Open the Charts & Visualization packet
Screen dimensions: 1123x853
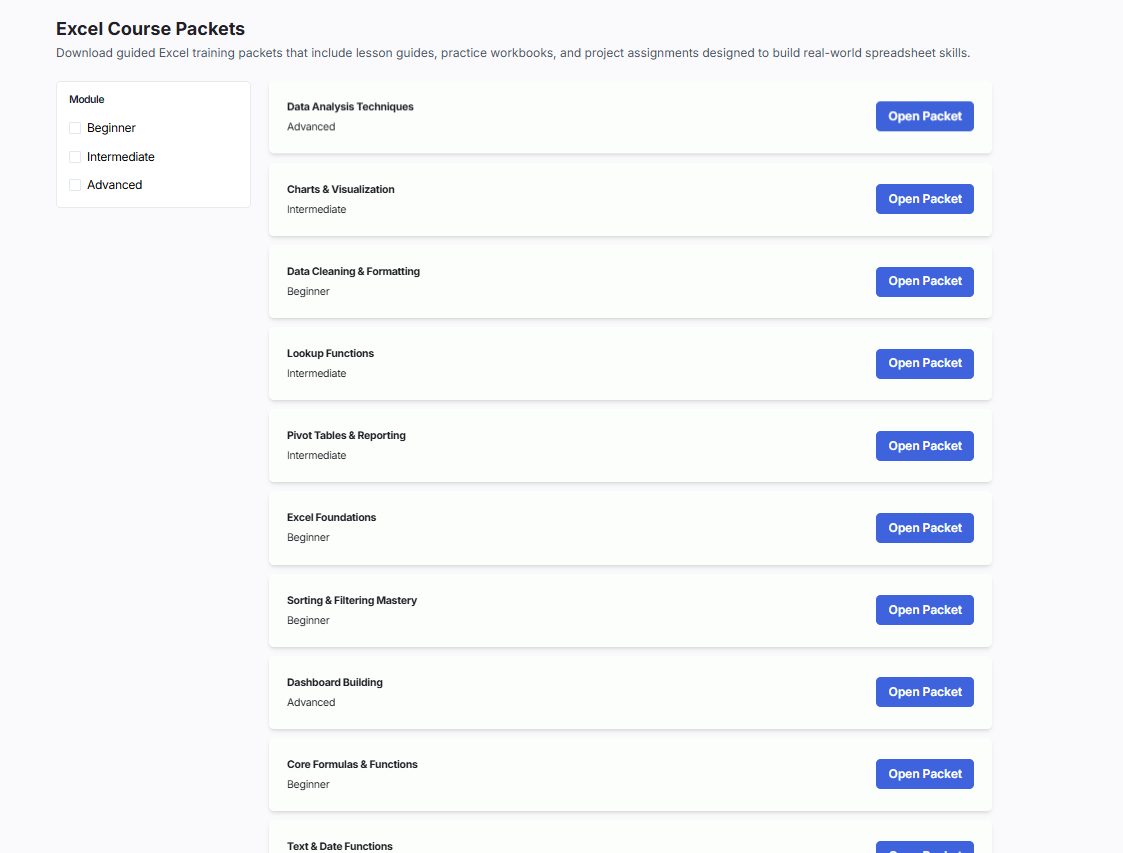[924, 199]
